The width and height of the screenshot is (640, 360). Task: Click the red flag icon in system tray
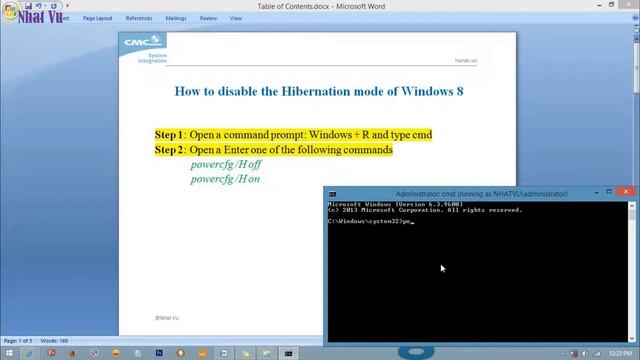pyautogui.click(x=574, y=353)
